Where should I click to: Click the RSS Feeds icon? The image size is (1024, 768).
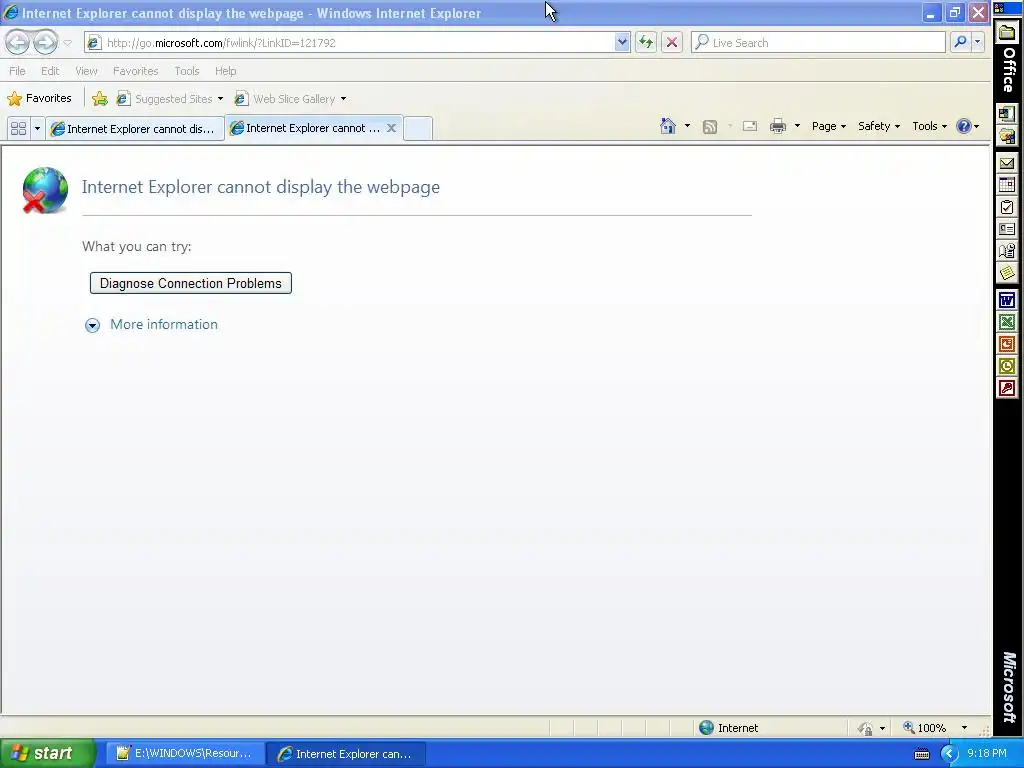pyautogui.click(x=710, y=127)
